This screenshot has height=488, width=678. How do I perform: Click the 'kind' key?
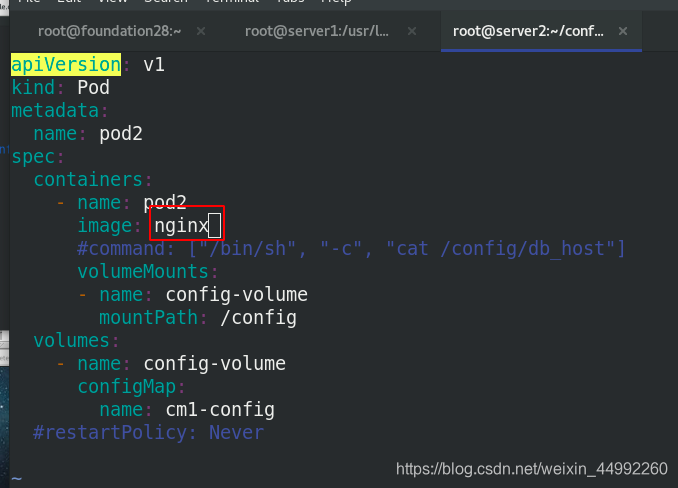33,87
